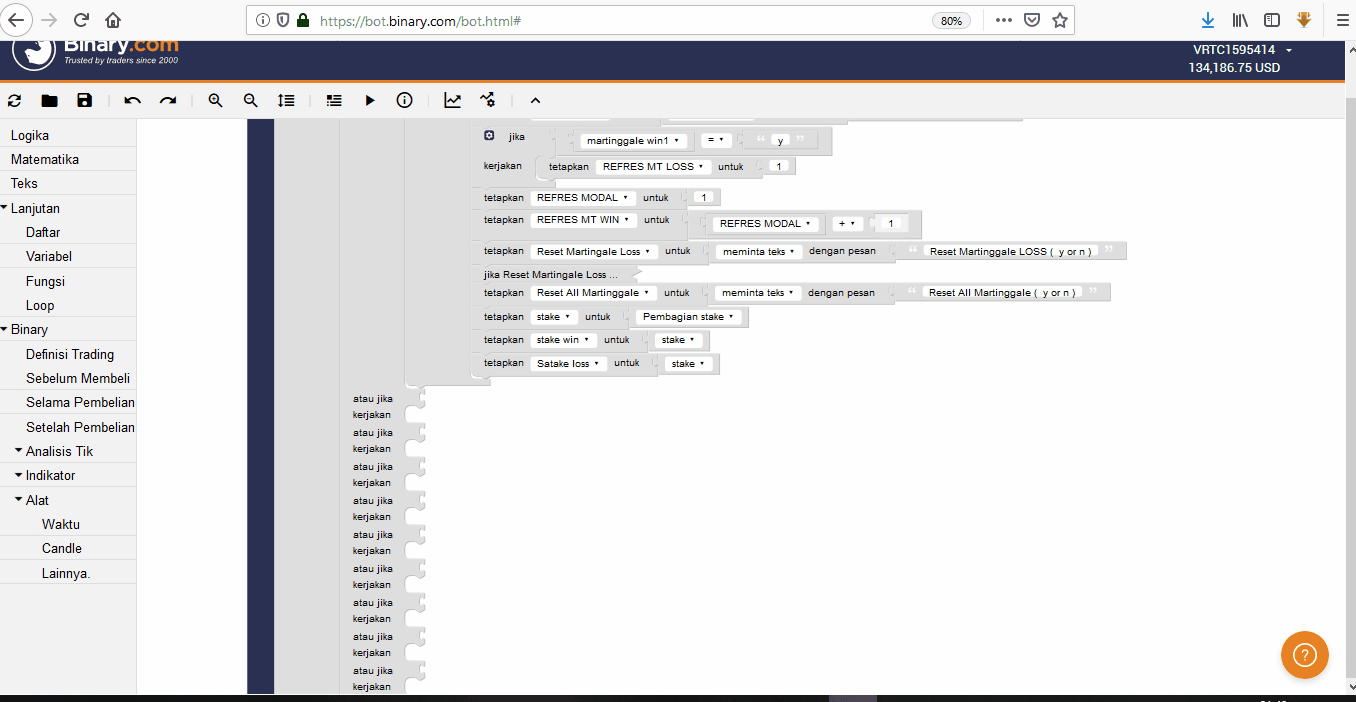Select Definisi Trading in toolbox
Image resolution: width=1356 pixels, height=702 pixels.
[x=68, y=354]
